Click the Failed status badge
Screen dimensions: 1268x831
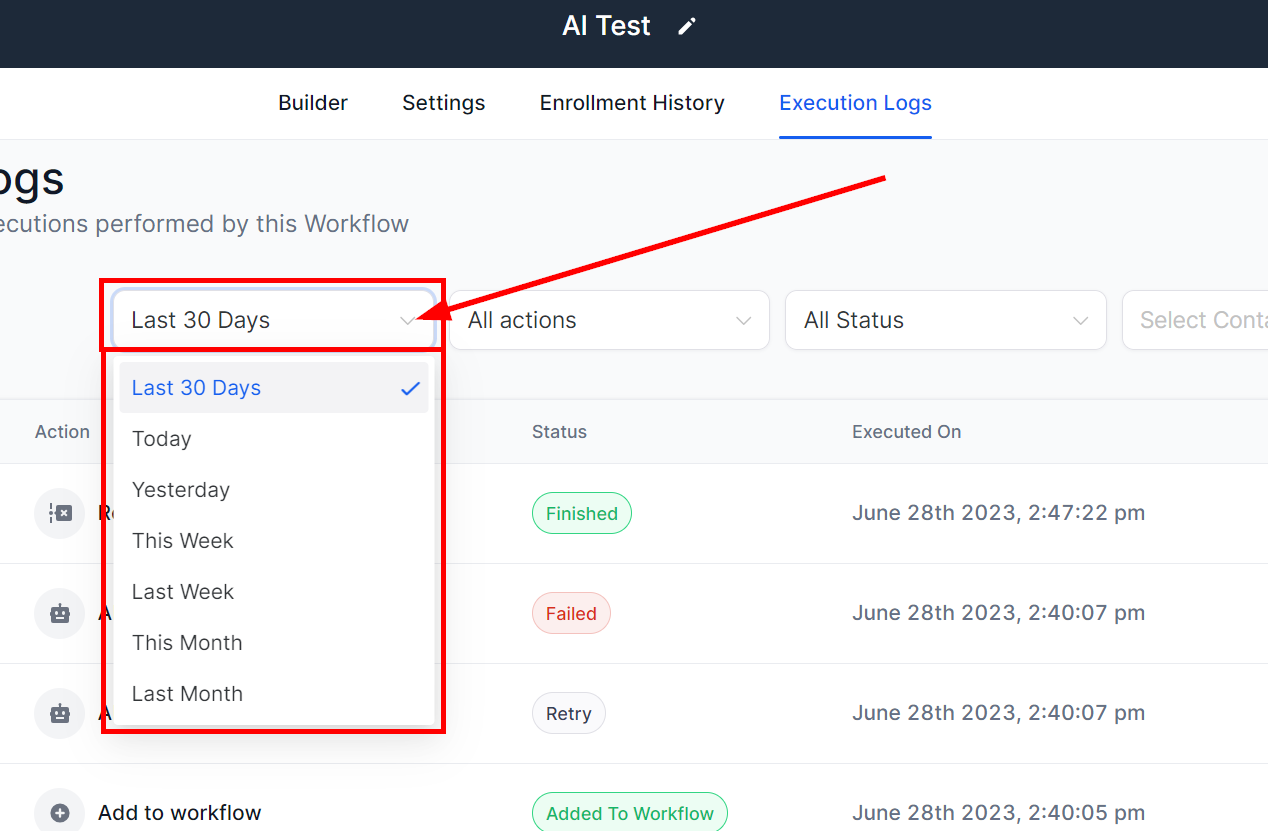click(x=570, y=614)
